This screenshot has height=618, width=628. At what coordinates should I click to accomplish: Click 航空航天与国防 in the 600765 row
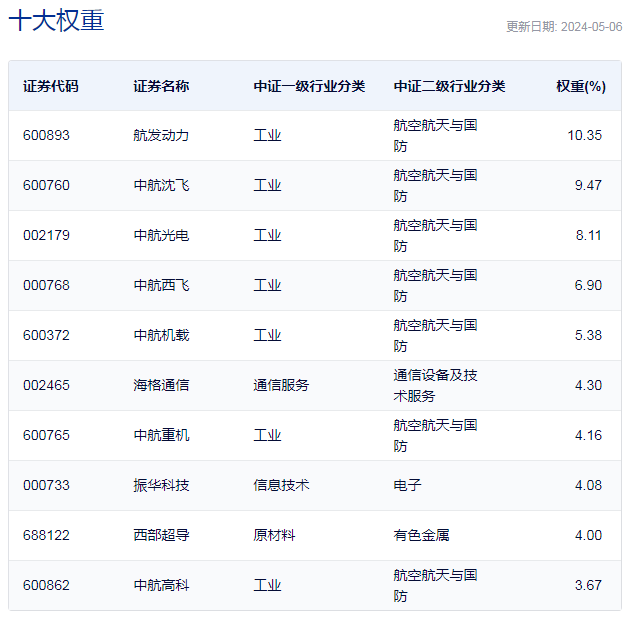coord(435,436)
